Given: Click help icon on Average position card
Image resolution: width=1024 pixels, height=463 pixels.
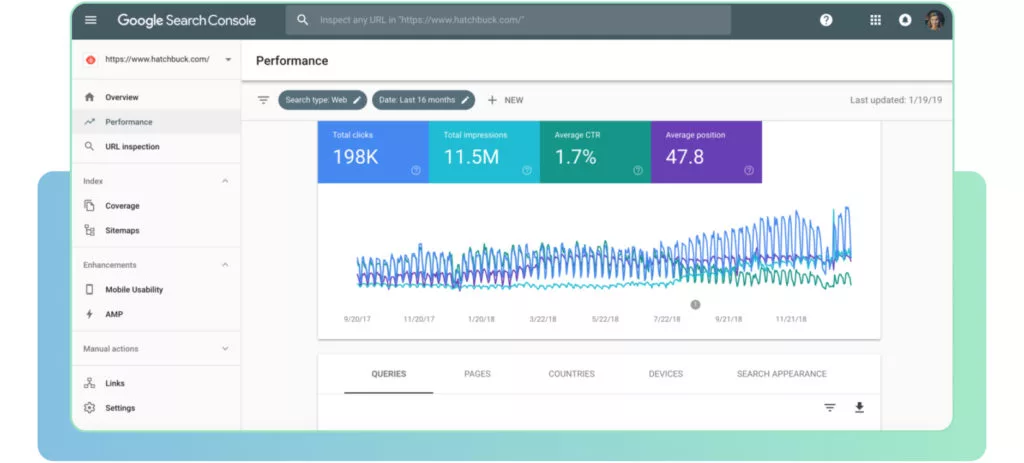Looking at the screenshot, I should point(749,170).
